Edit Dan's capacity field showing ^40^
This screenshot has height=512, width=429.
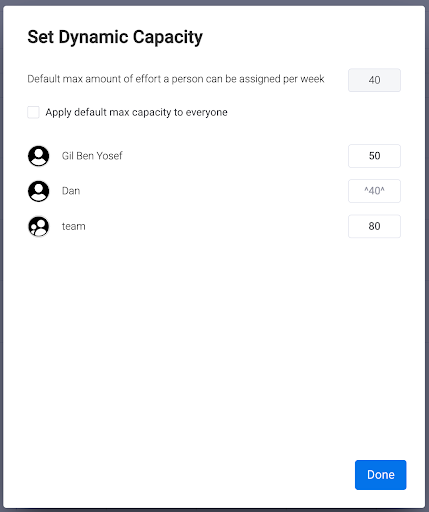pos(374,191)
